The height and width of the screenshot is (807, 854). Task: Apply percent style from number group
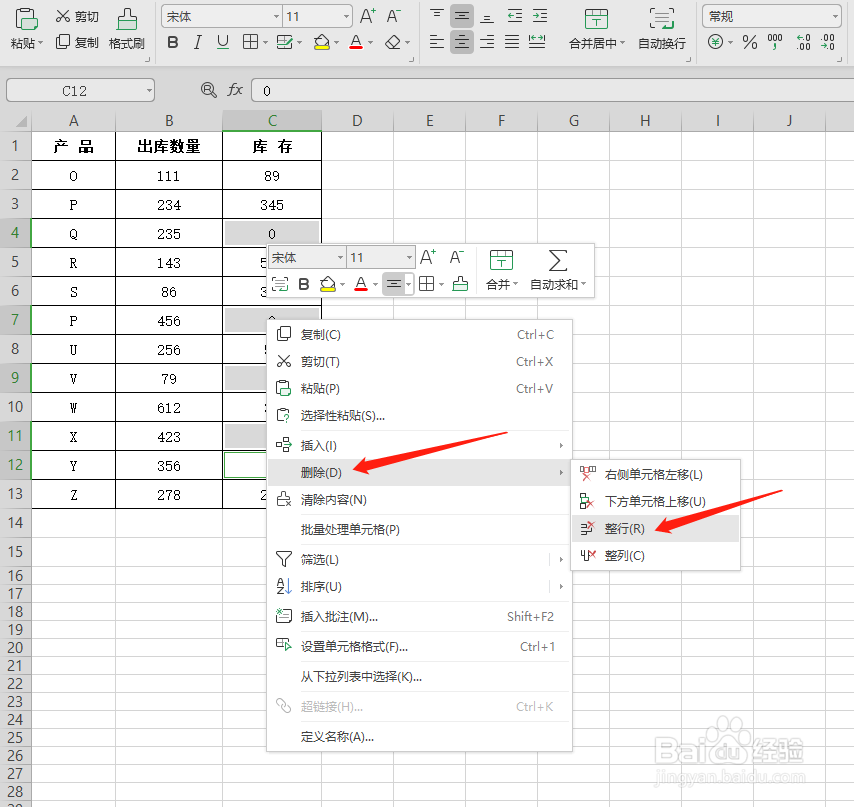[748, 44]
